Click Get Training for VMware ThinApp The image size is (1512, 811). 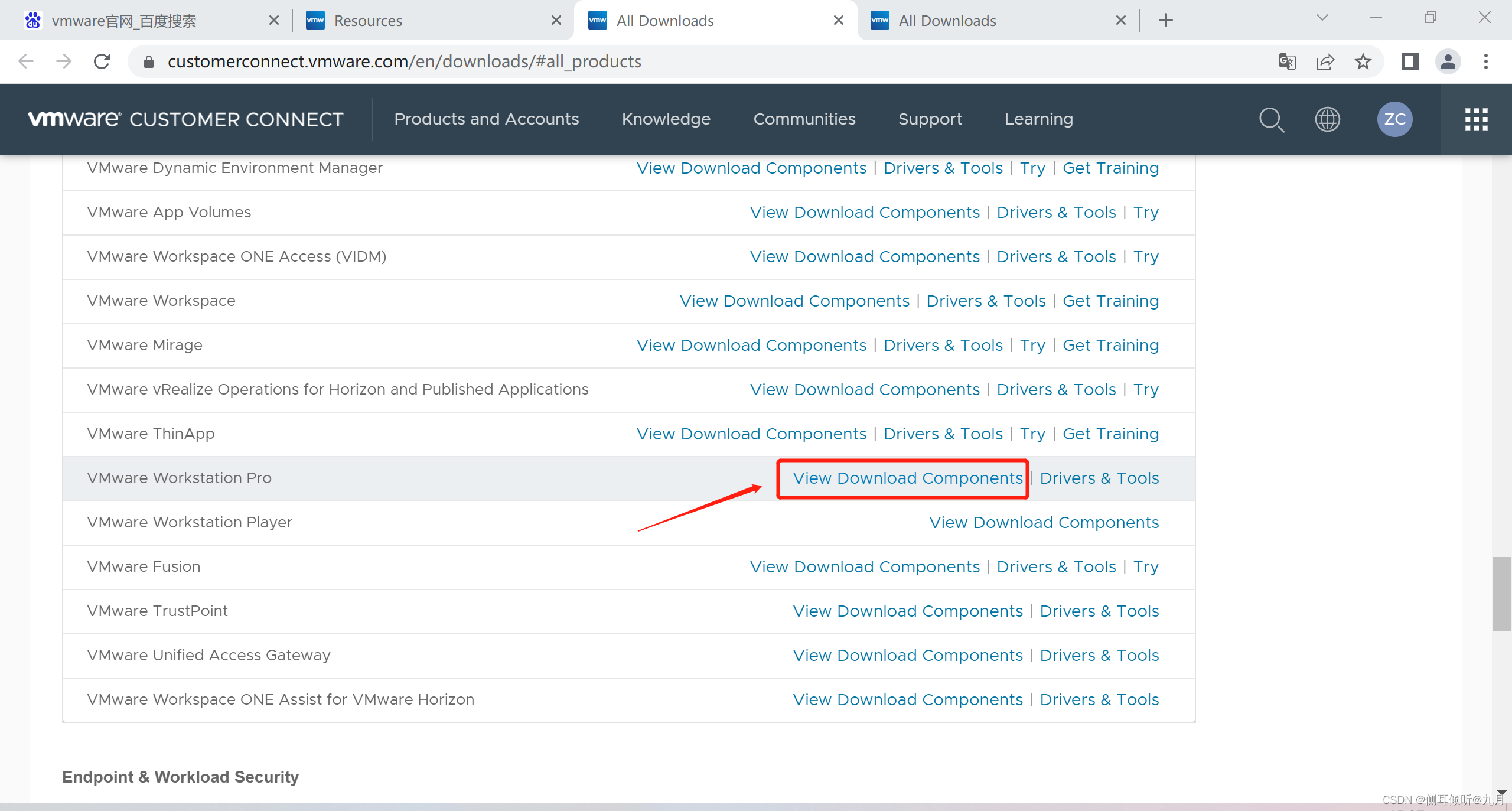[1110, 434]
